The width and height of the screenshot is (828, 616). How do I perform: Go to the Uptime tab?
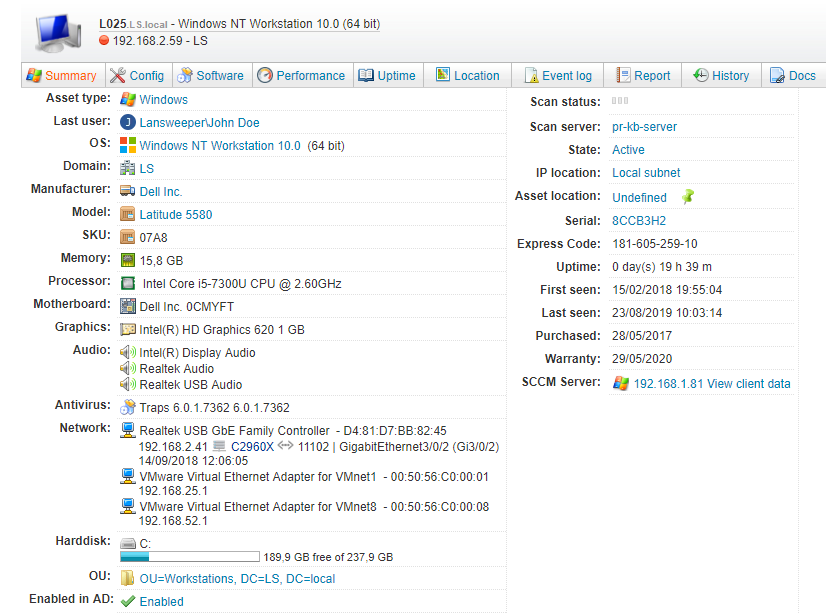point(387,75)
